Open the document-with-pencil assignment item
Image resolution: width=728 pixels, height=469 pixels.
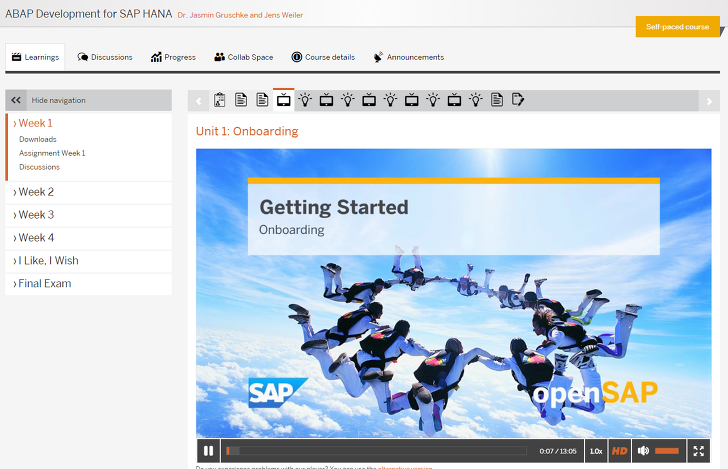518,100
